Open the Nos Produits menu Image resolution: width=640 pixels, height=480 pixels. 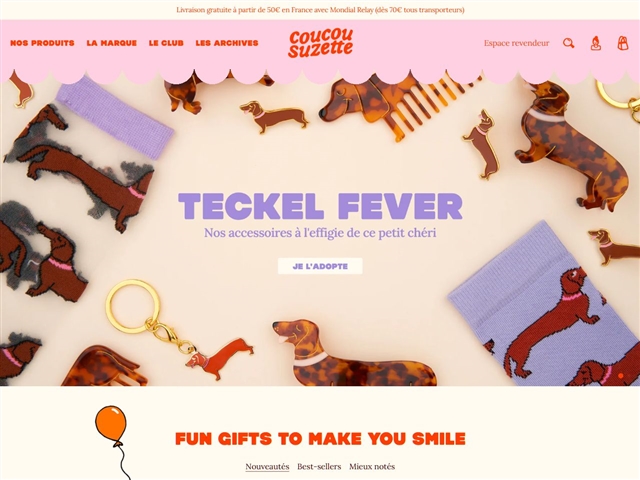(42, 43)
